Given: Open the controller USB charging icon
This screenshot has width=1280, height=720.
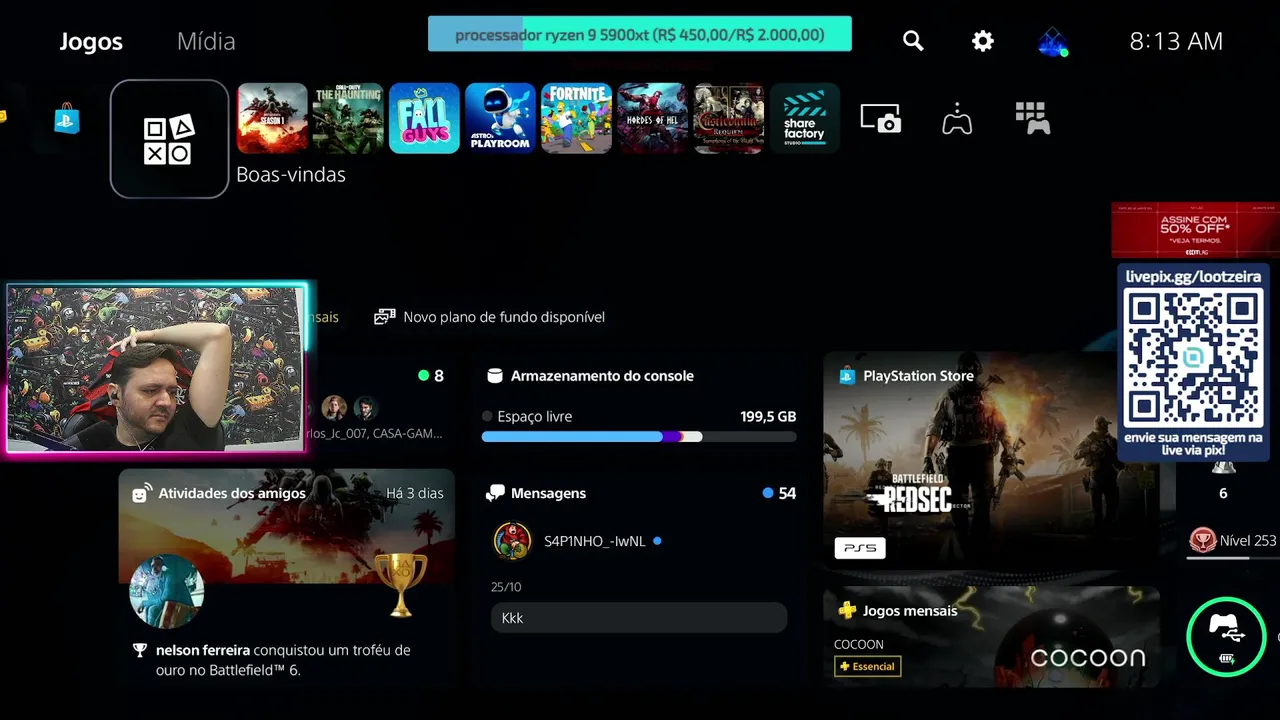Looking at the screenshot, I should click(1226, 637).
